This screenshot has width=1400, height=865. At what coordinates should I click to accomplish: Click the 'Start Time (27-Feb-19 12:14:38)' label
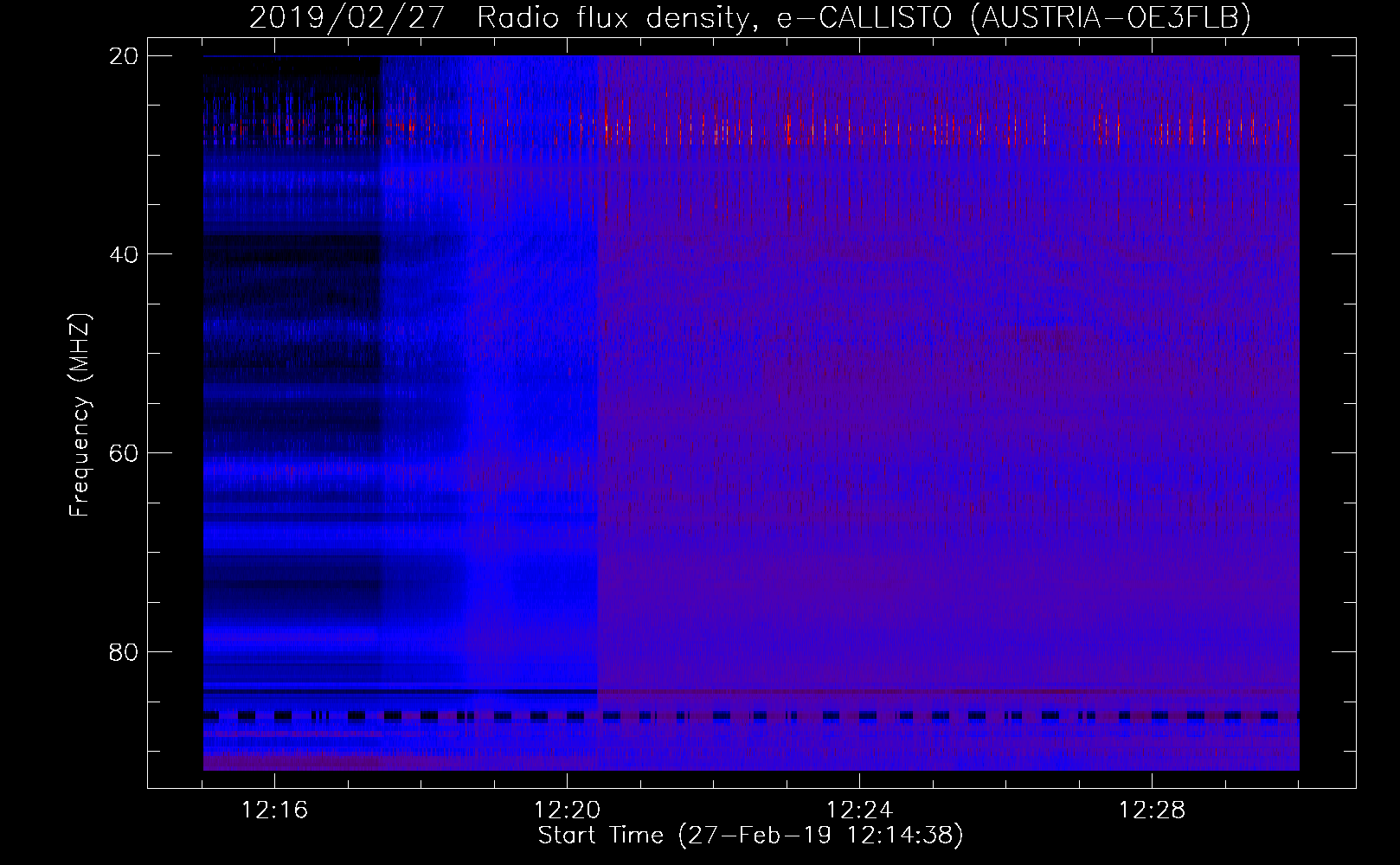point(751,836)
